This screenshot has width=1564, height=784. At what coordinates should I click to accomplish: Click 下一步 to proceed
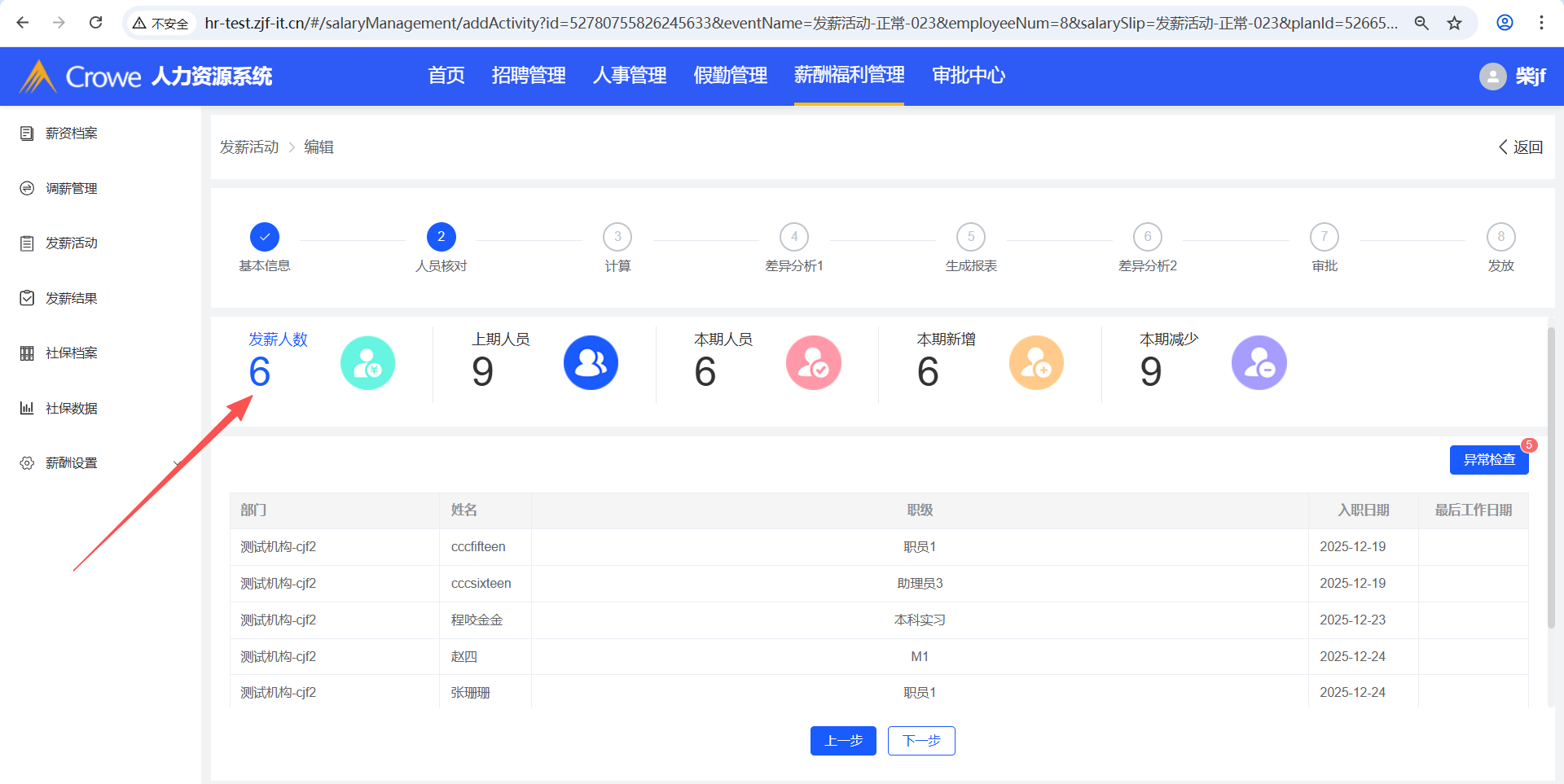click(x=920, y=741)
